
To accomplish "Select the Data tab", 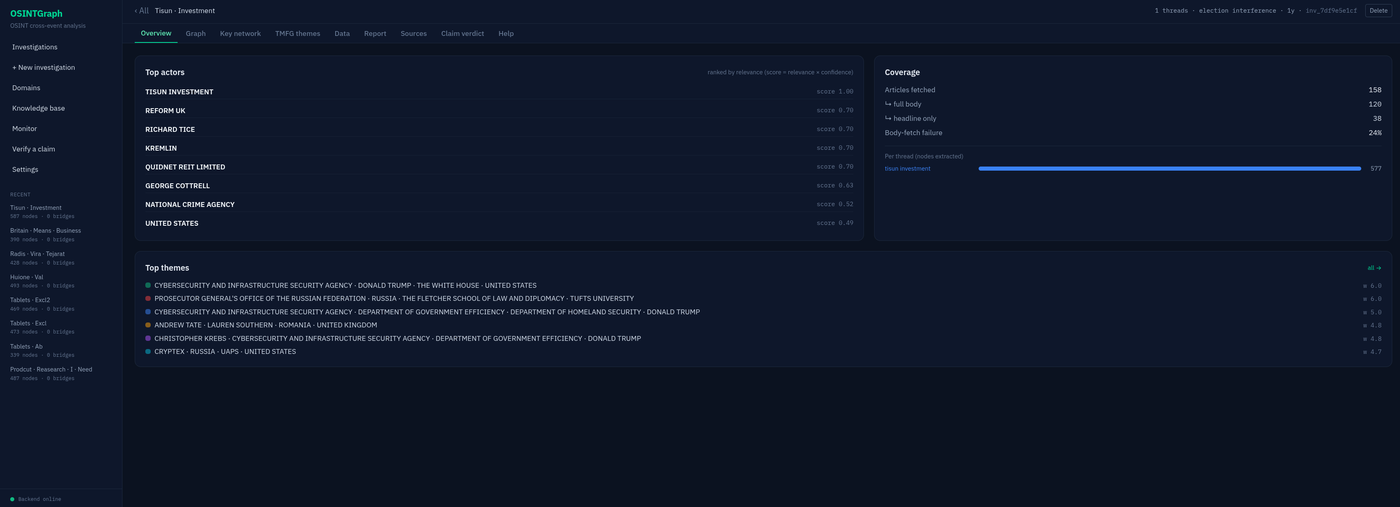I will 342,33.
